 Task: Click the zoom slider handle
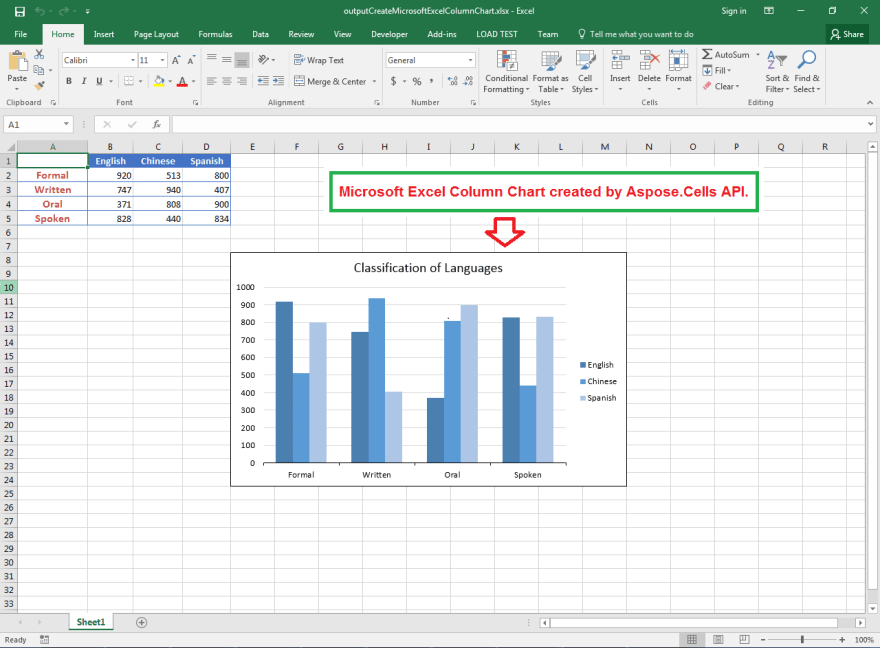pyautogui.click(x=802, y=640)
